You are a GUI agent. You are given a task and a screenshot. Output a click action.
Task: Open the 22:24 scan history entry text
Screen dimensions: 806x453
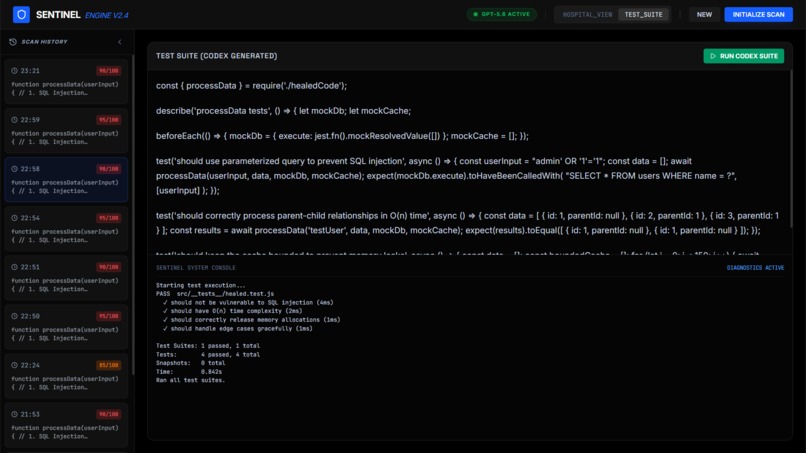point(65,383)
